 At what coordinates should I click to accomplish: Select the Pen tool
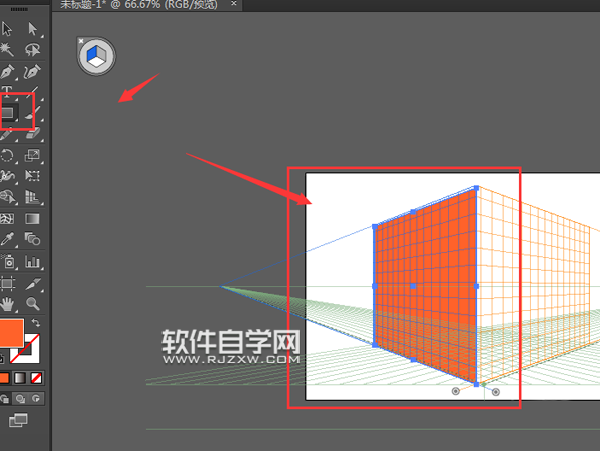pyautogui.click(x=7, y=72)
